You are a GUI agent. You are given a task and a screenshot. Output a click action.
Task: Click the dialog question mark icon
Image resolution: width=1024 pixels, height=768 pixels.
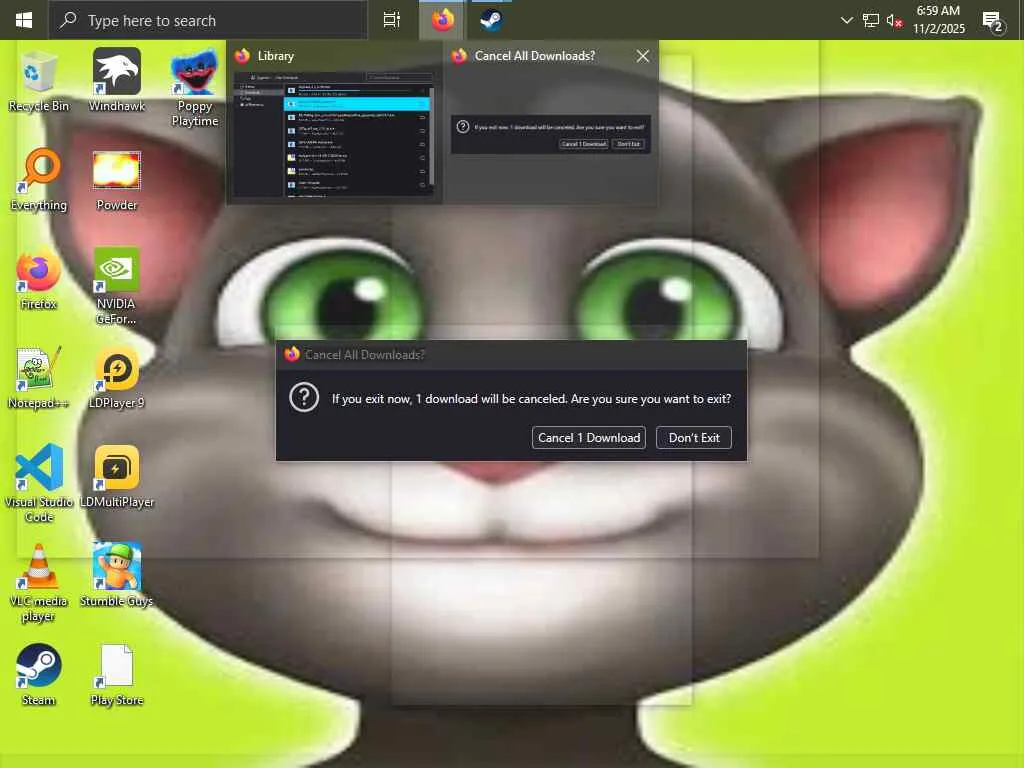point(304,398)
